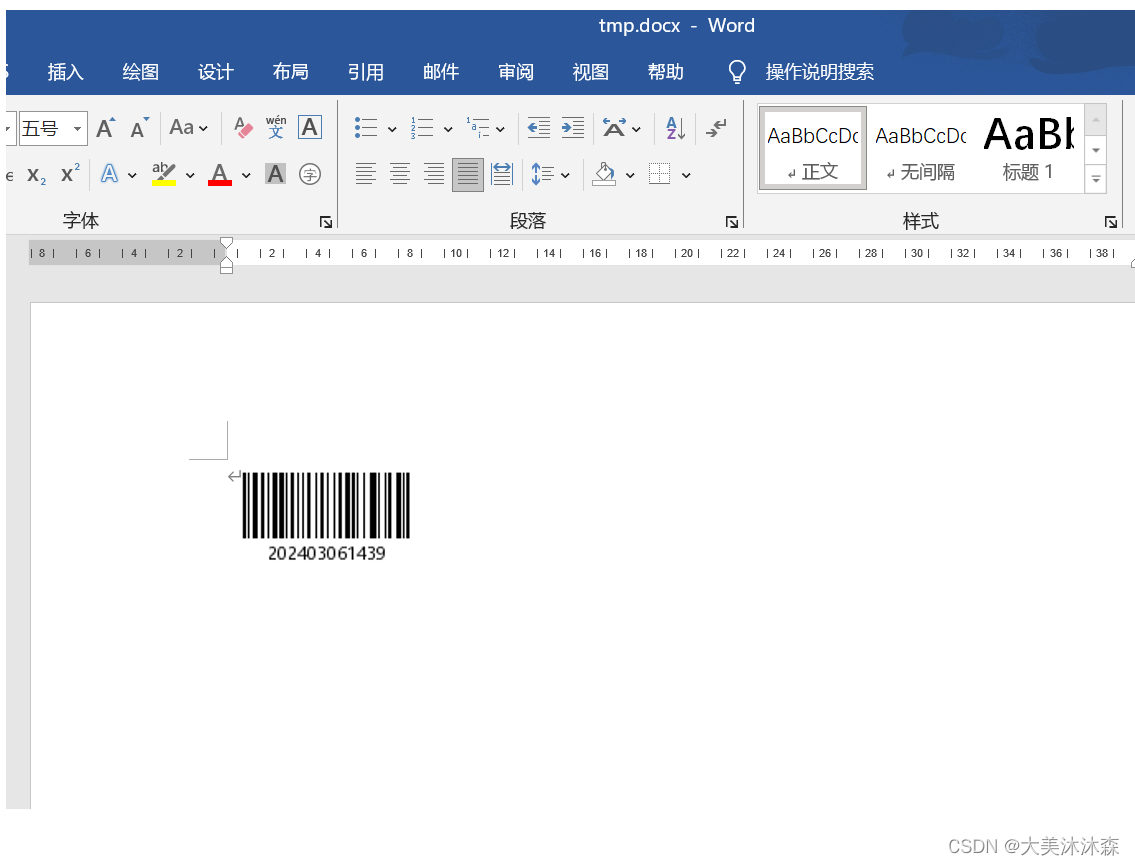Open the 字体 font dialog launcher
The image size is (1135, 865).
[x=326, y=222]
